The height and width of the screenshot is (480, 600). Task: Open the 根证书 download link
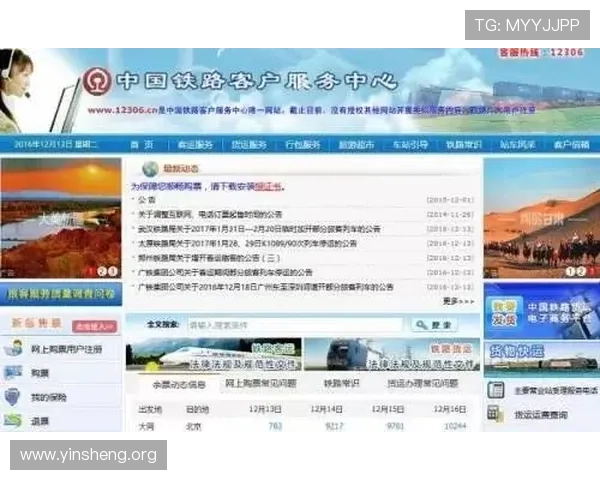[x=269, y=187]
